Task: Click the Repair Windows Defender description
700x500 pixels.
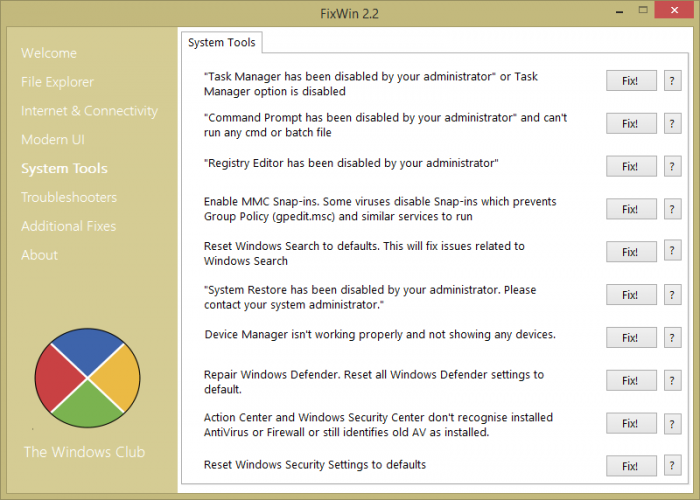Action: pos(374,382)
